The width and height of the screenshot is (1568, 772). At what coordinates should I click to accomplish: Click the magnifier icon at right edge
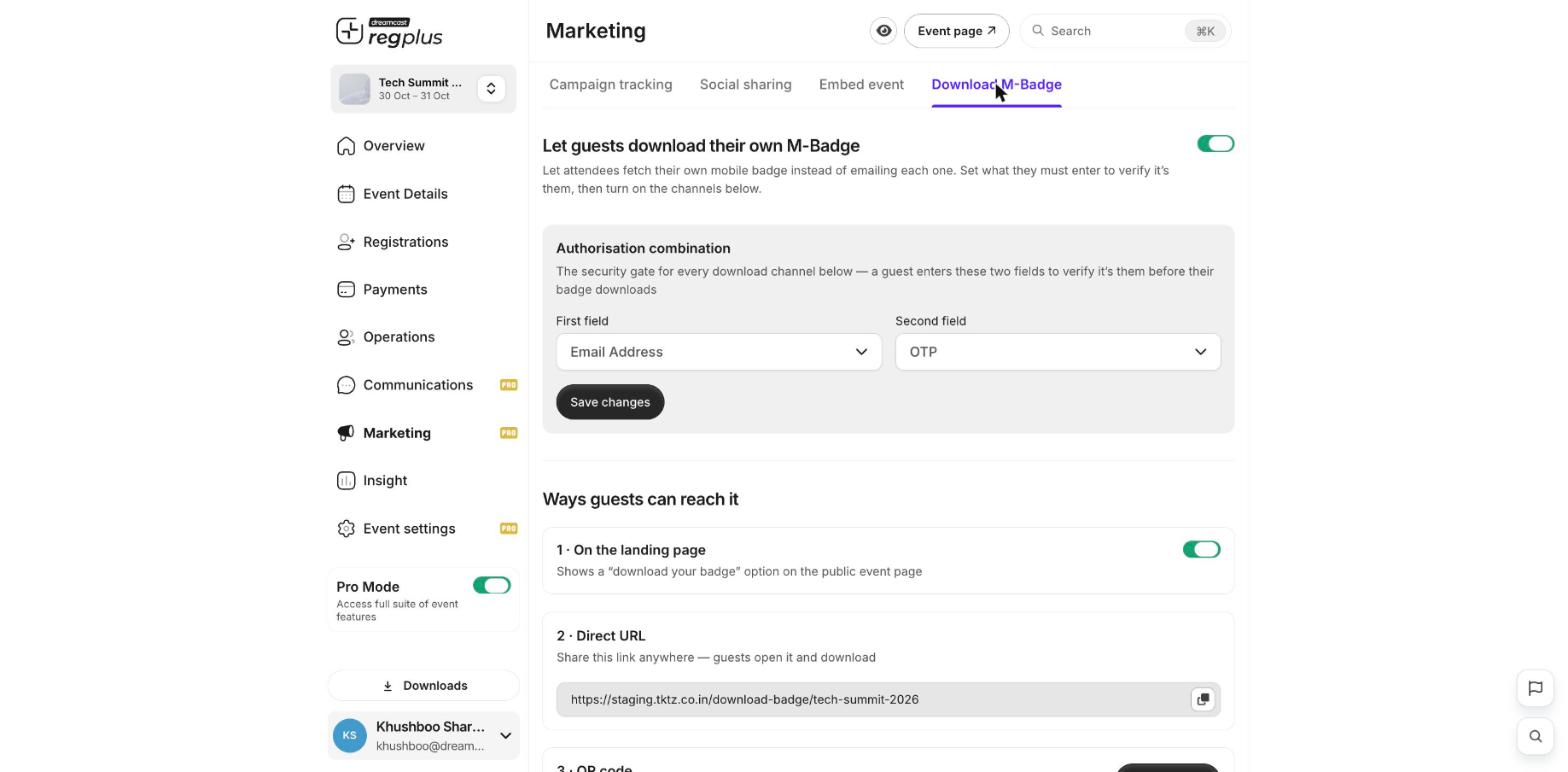point(1535,737)
